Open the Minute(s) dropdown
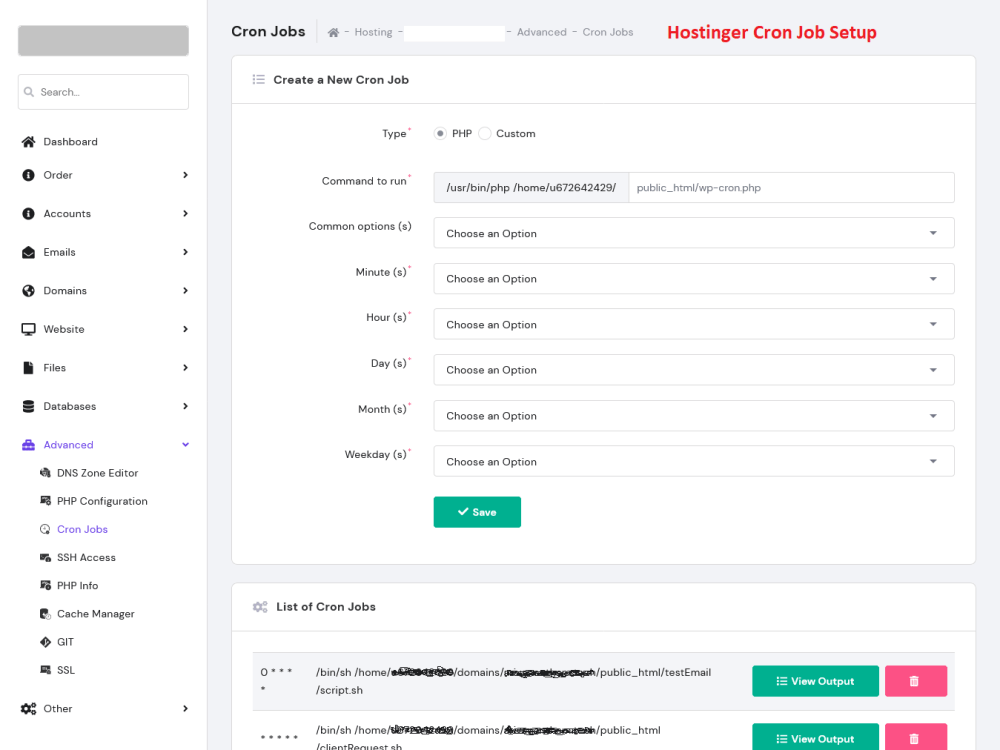Image resolution: width=1000 pixels, height=750 pixels. point(694,279)
